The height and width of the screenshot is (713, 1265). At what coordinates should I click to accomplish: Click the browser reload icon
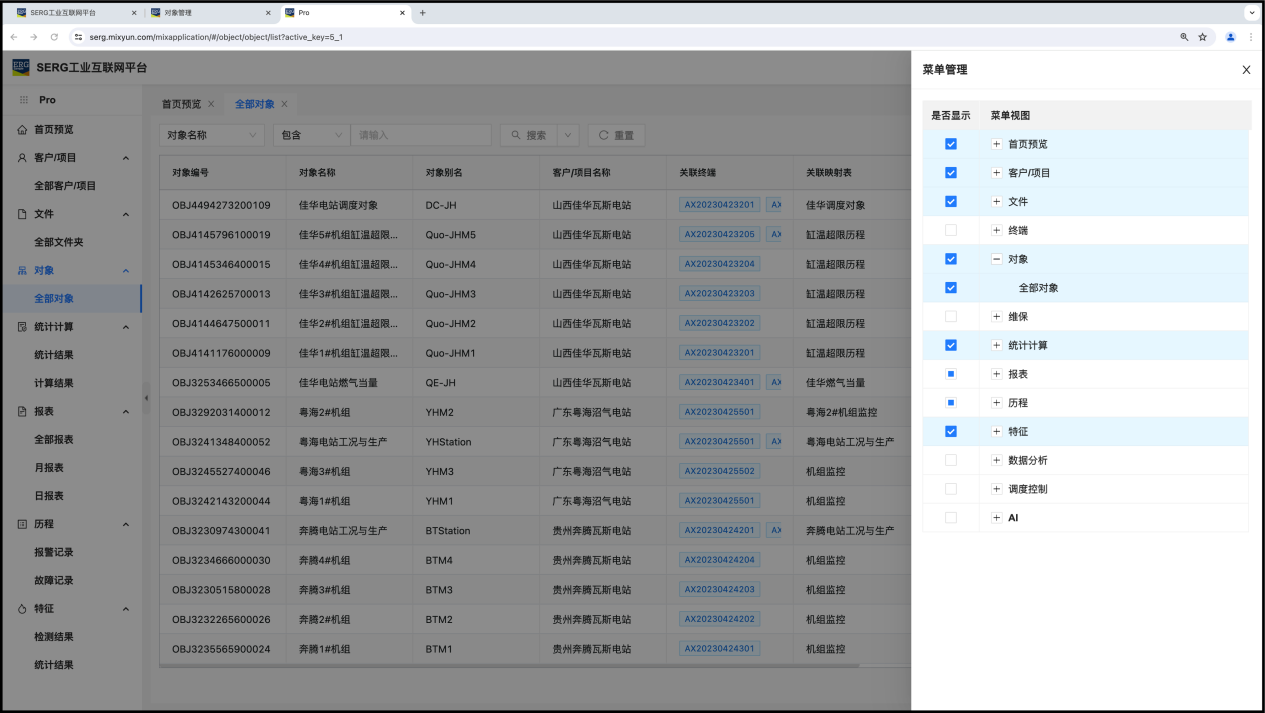point(54,37)
